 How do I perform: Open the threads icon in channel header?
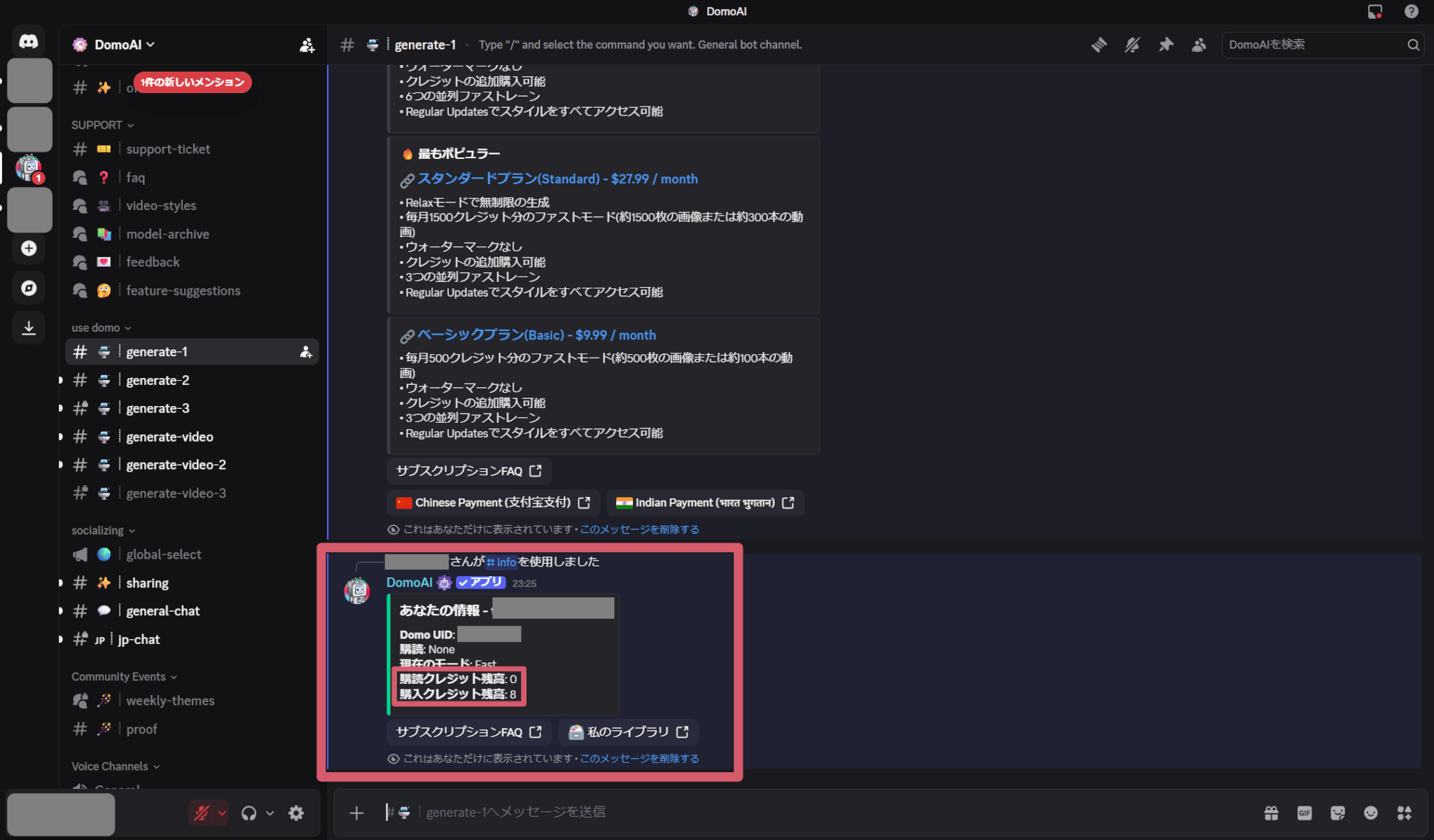(1099, 45)
